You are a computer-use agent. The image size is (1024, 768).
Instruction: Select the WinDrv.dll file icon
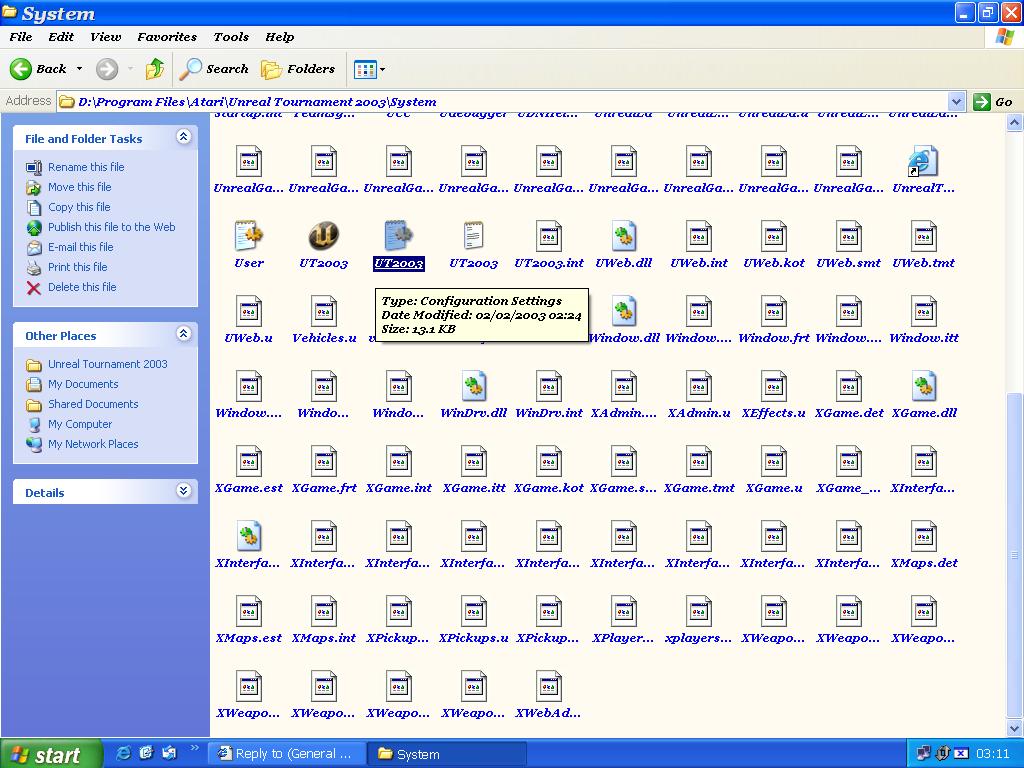pos(473,386)
